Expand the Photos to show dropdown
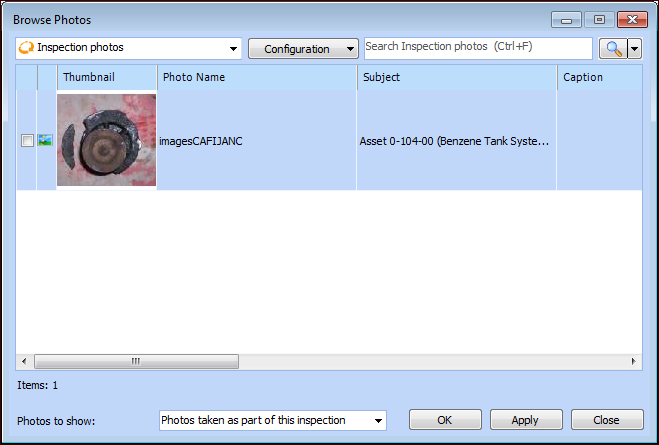The width and height of the screenshot is (659, 445). 273,420
